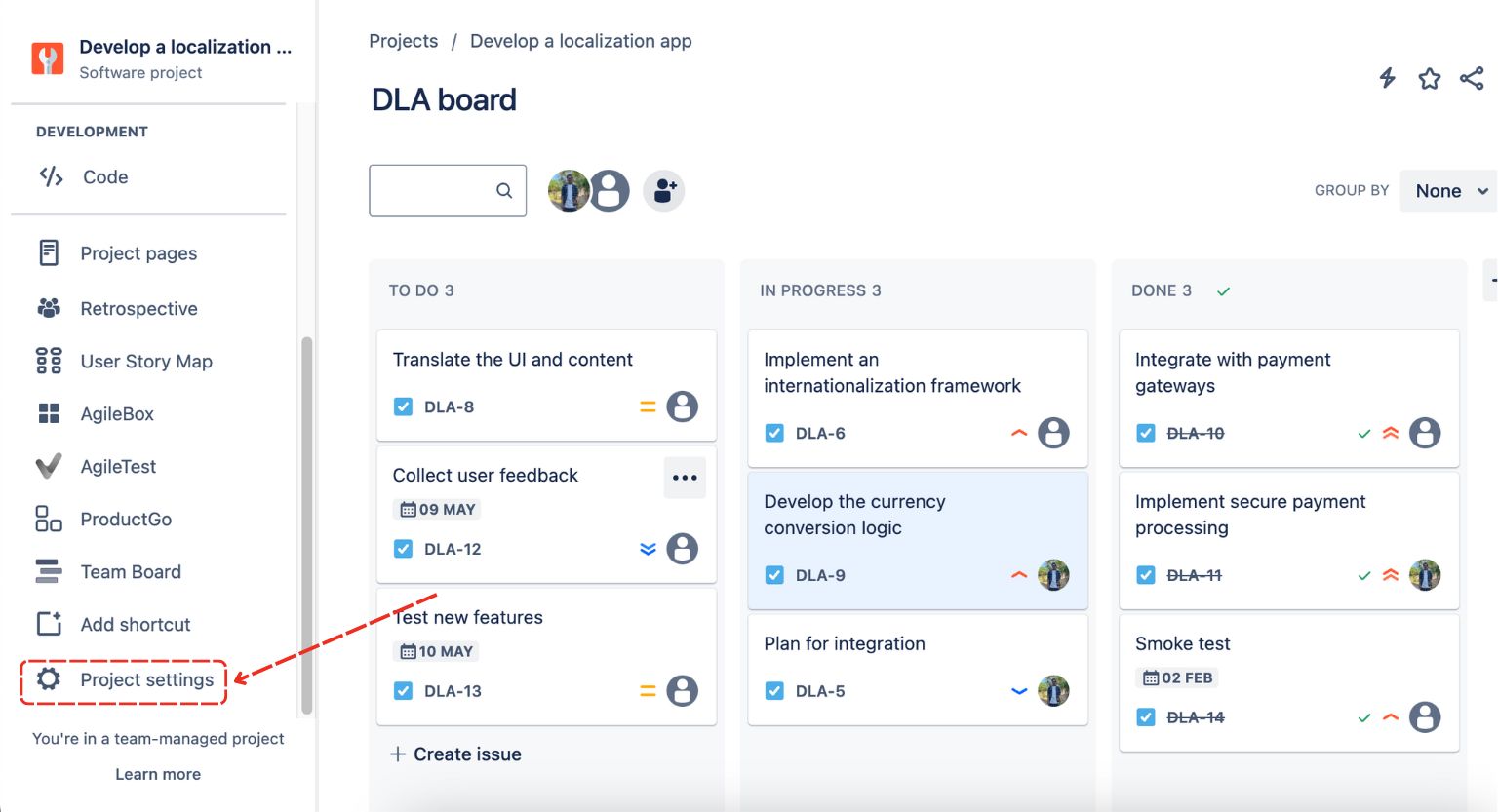Star this board as favorite
Screen dimensions: 1498x812
tap(1430, 79)
